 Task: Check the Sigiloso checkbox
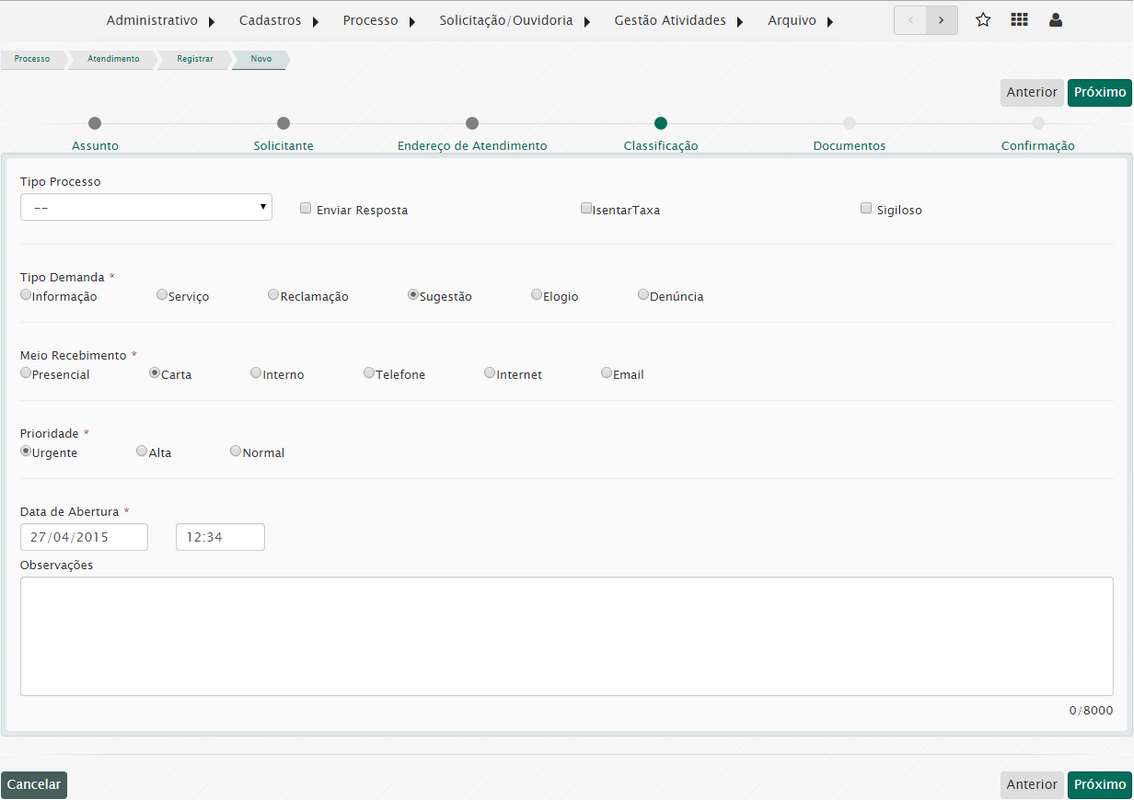866,209
